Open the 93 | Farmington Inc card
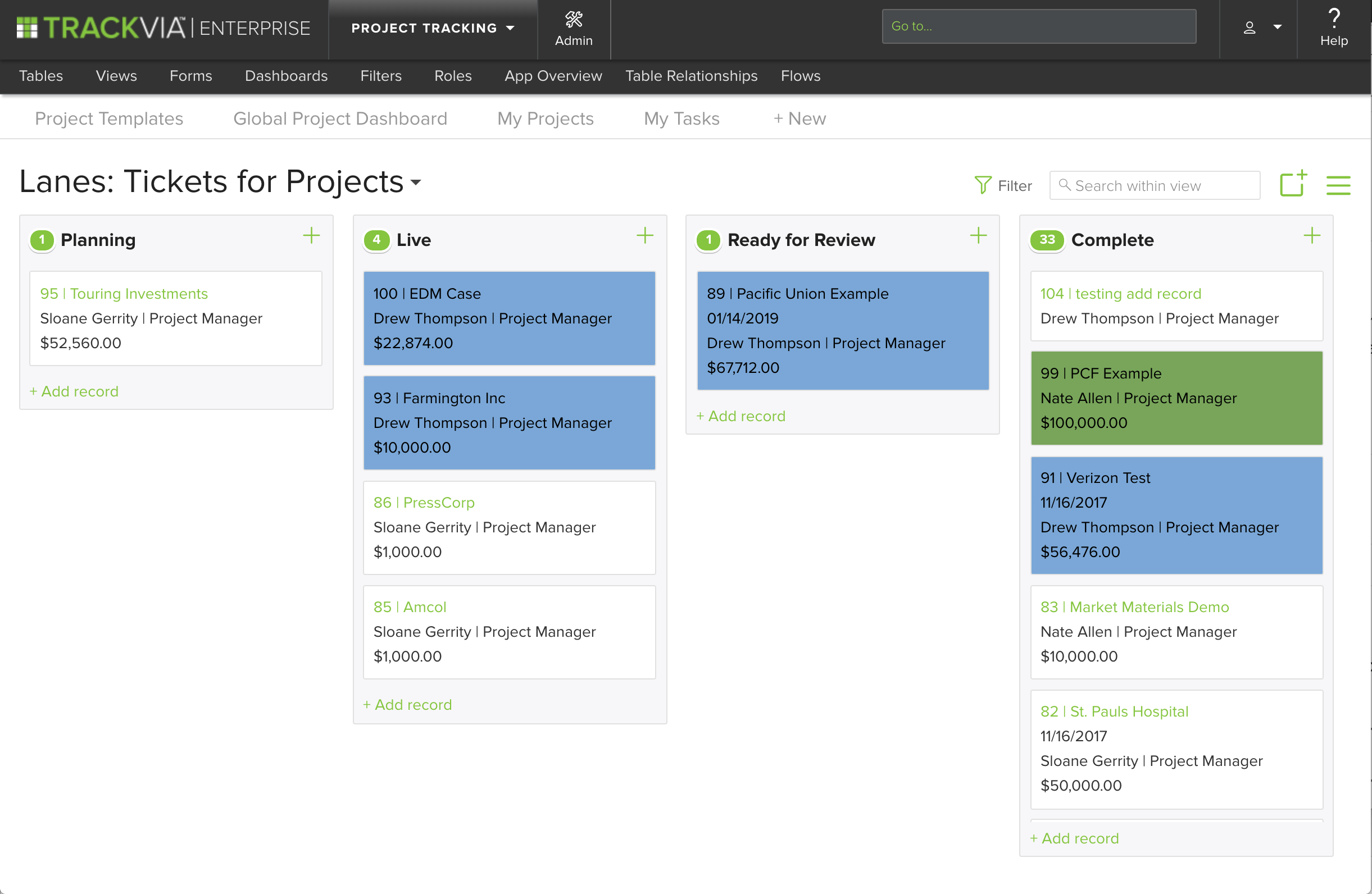This screenshot has height=894, width=1372. point(510,423)
